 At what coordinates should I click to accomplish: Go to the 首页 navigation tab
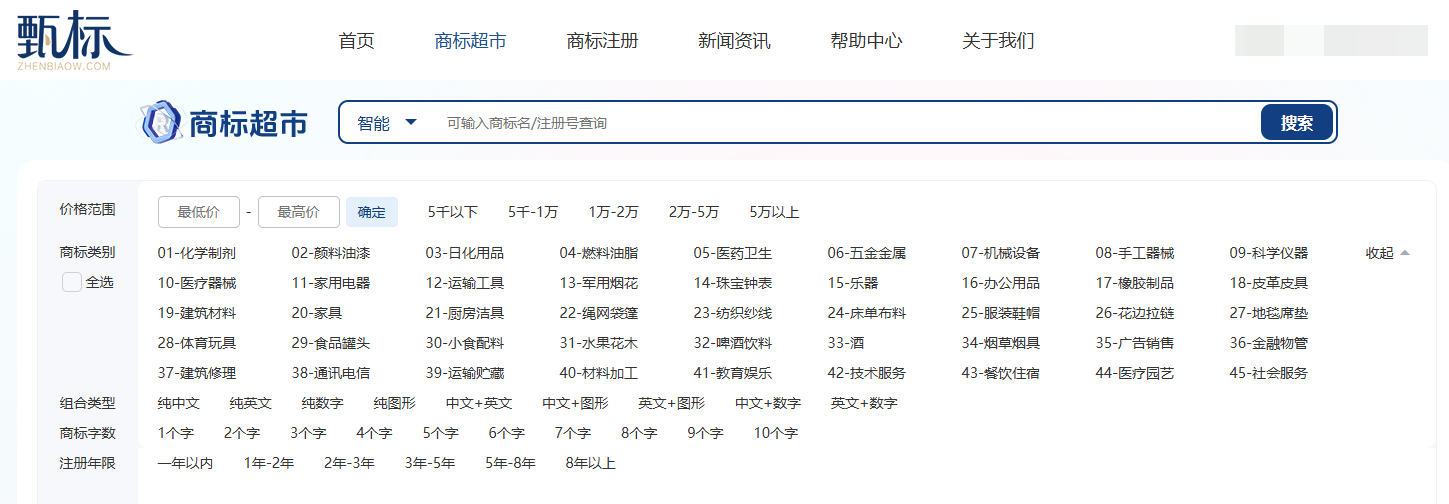click(356, 41)
